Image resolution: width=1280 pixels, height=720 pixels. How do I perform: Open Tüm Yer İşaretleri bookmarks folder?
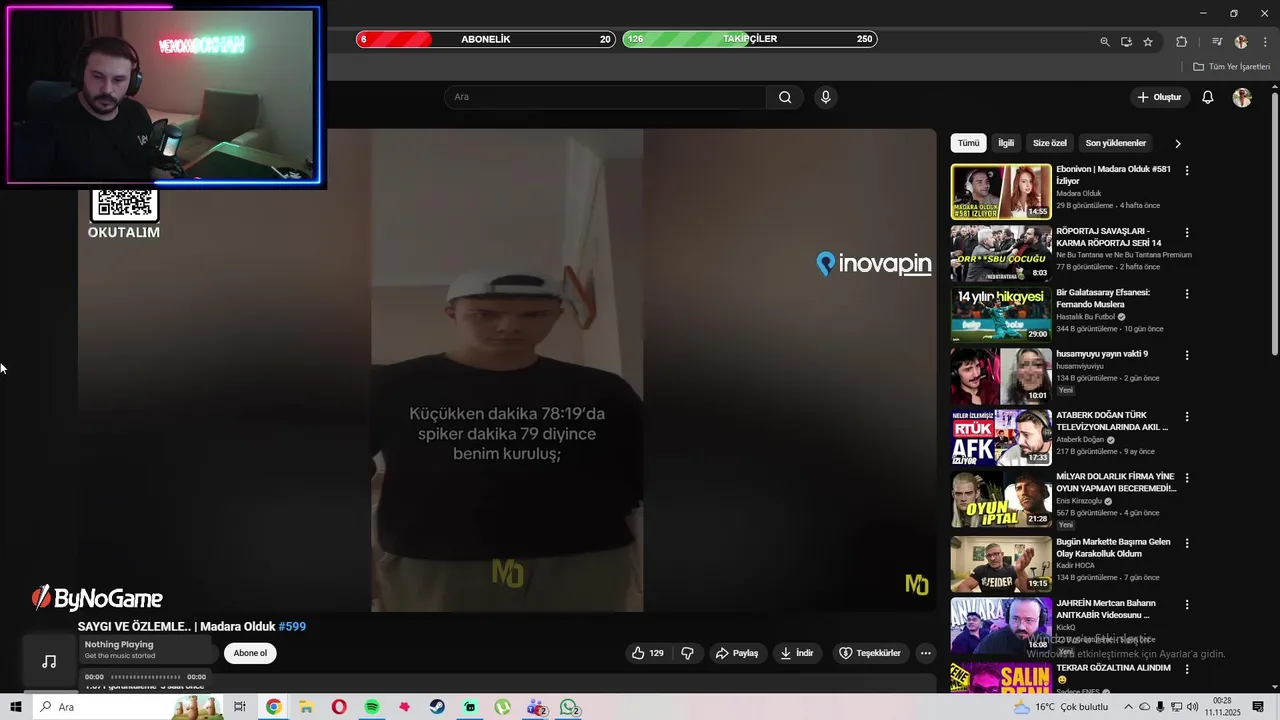tap(1232, 67)
